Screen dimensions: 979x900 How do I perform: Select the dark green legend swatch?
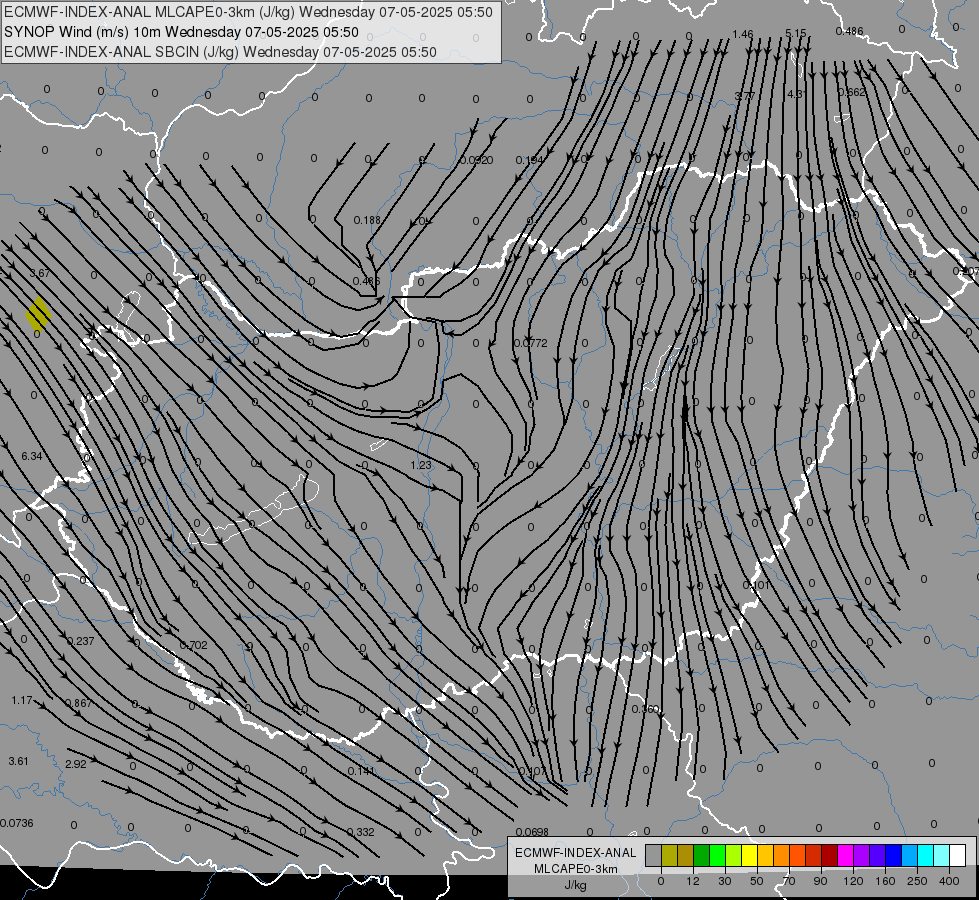click(701, 855)
